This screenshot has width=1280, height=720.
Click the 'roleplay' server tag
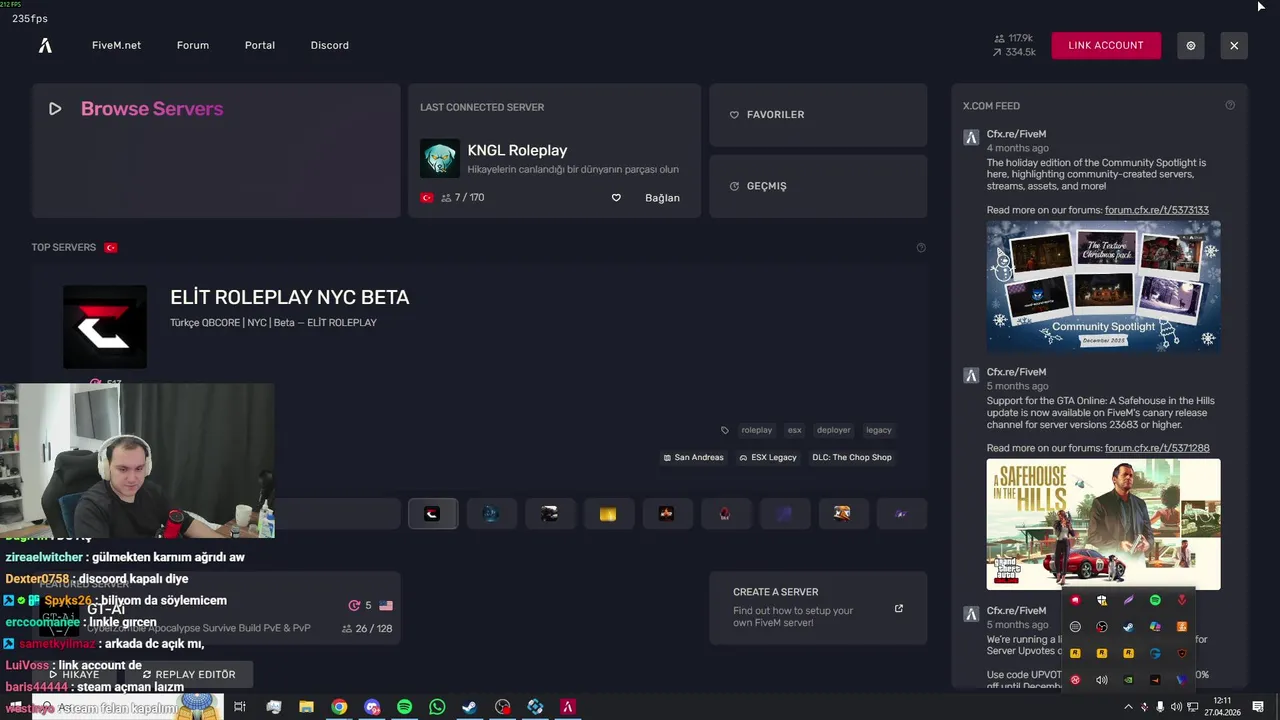tap(757, 430)
